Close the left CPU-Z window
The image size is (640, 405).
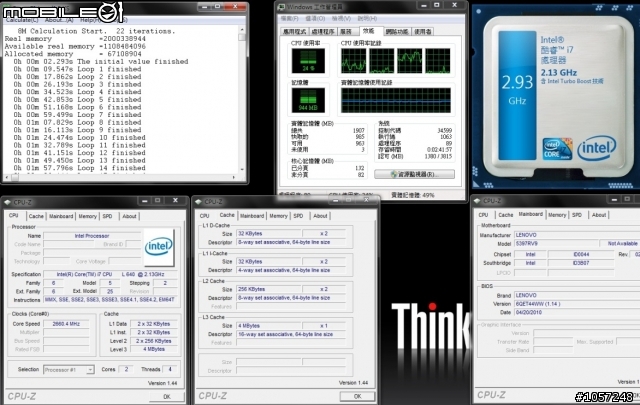tap(175, 200)
